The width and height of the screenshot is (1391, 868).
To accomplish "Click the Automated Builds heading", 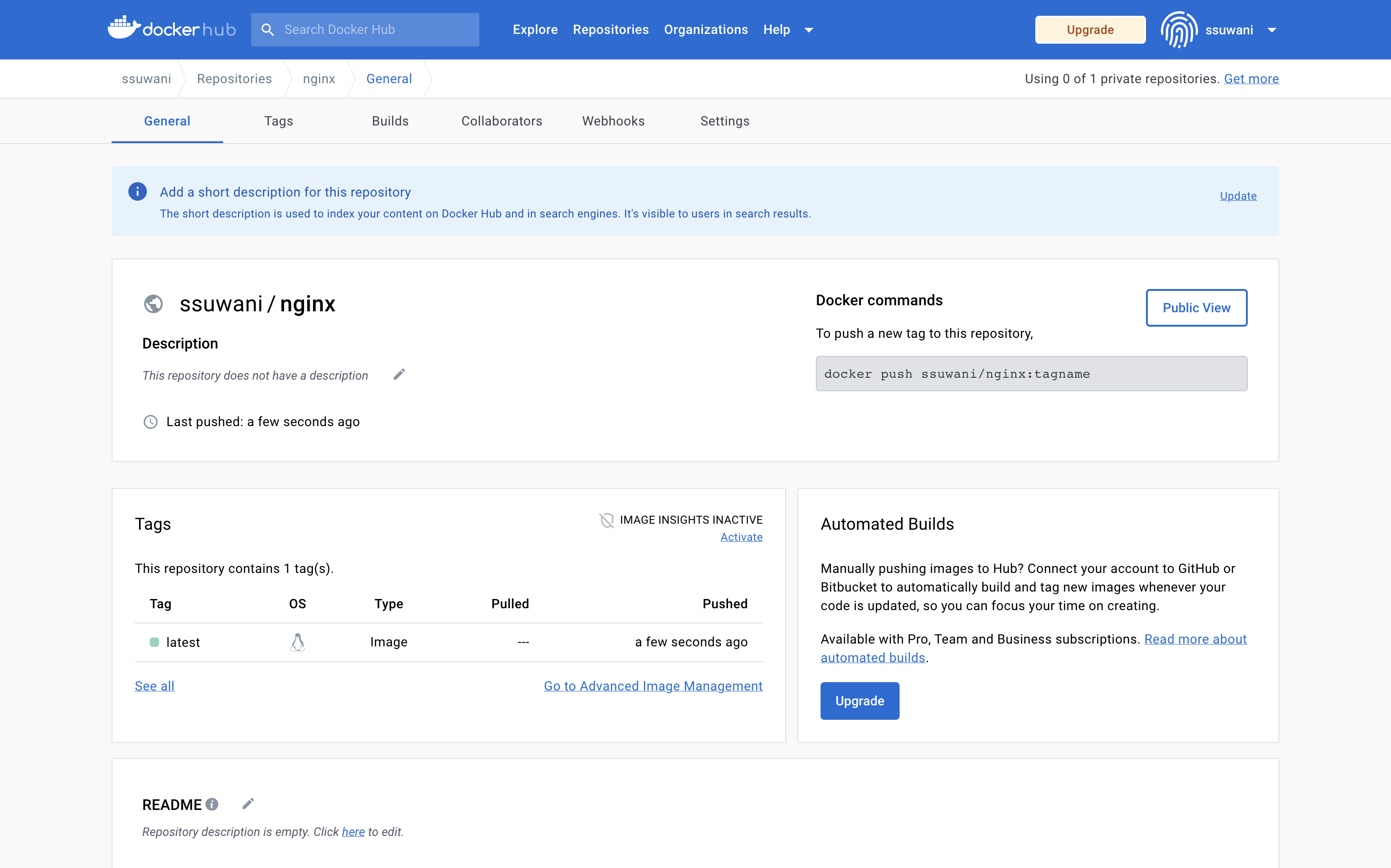I will [x=887, y=524].
